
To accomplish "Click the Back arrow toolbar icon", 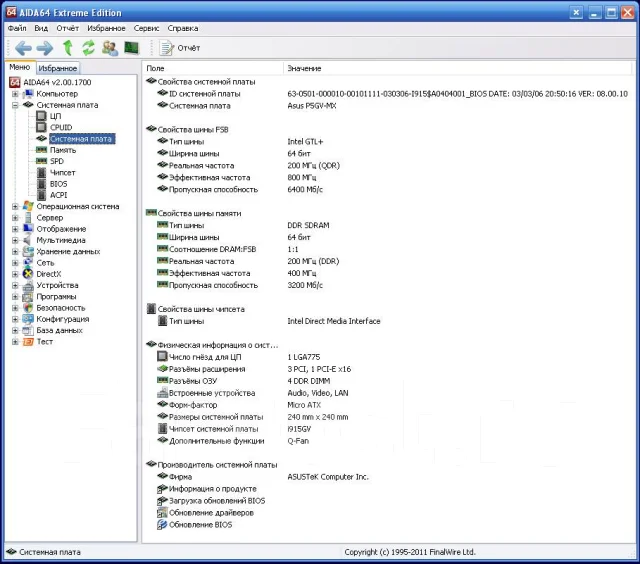I will coord(23,48).
